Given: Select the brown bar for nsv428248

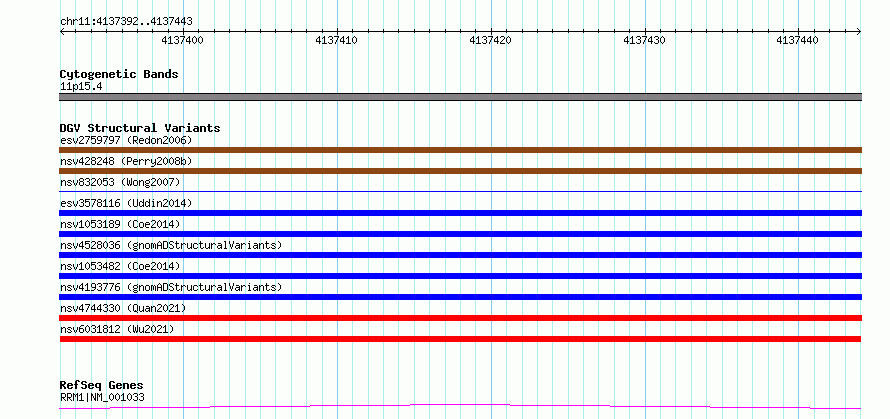Looking at the screenshot, I should point(460,171).
